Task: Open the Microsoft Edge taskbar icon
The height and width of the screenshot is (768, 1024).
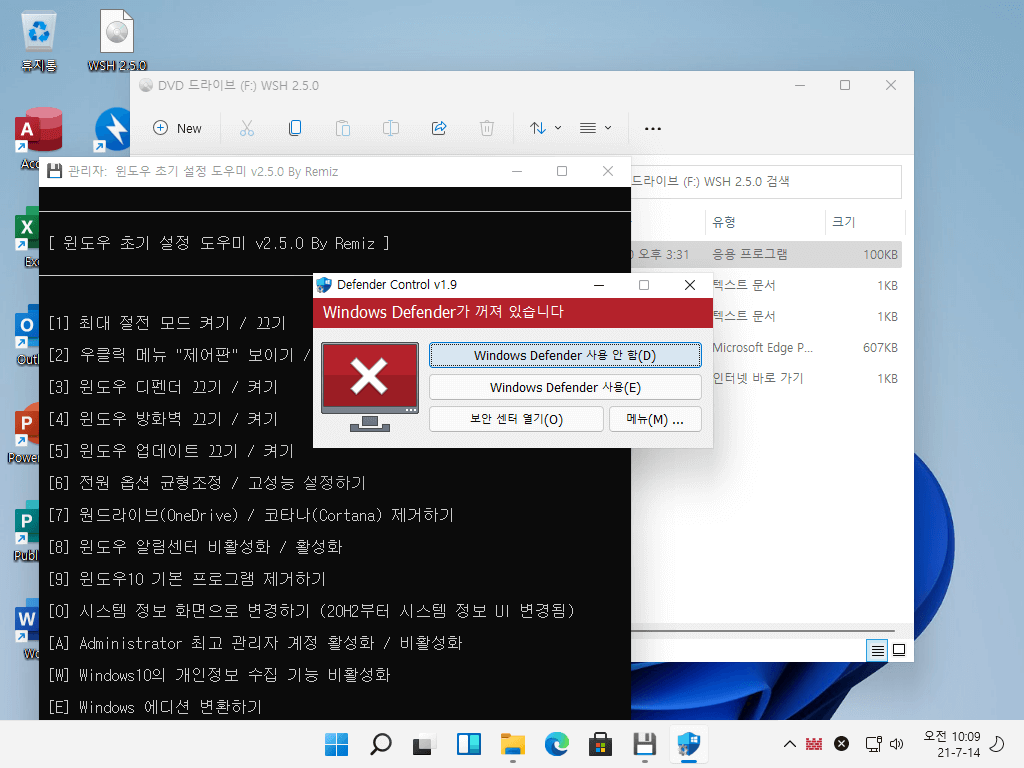Action: (556, 744)
